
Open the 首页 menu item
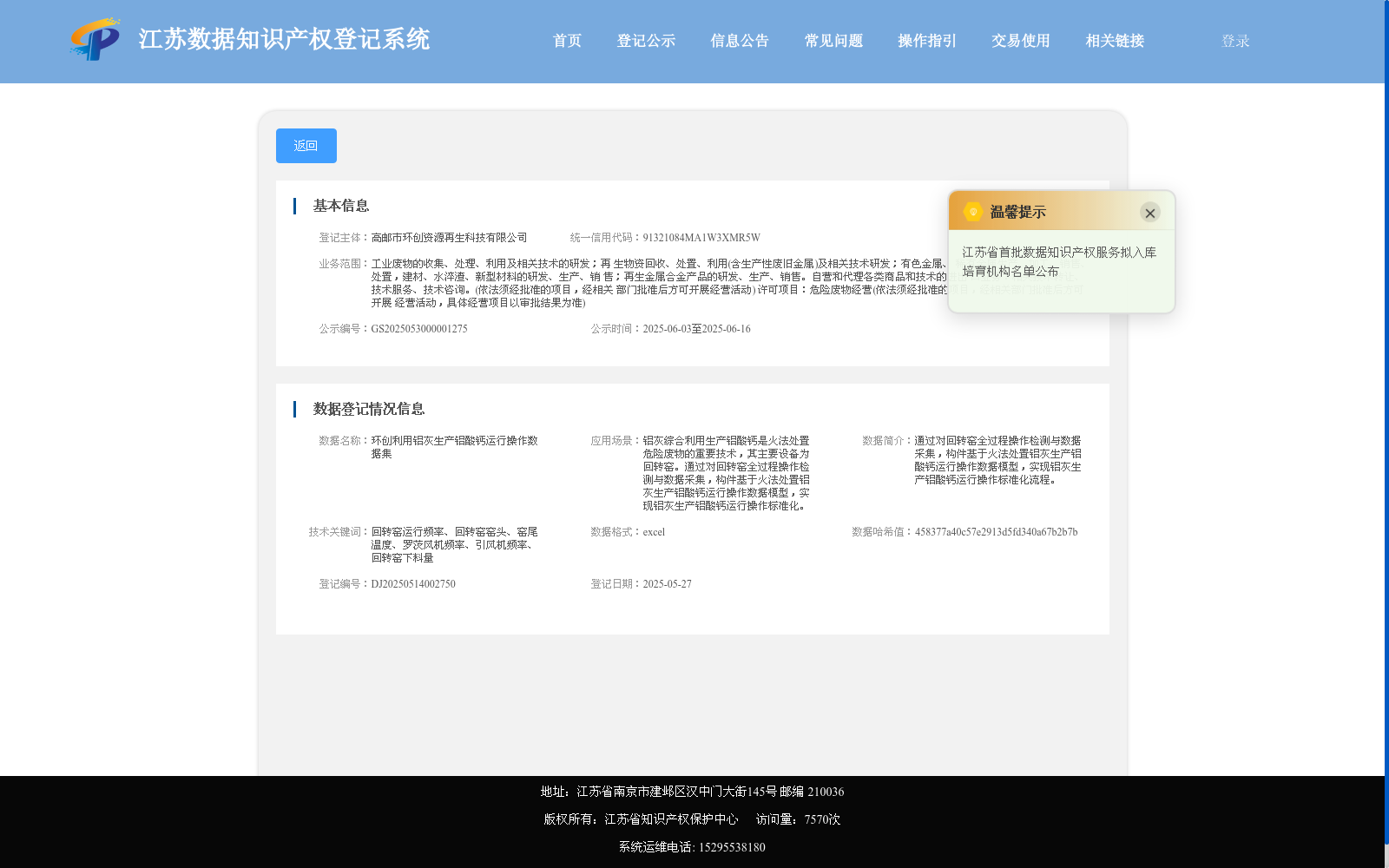[567, 41]
